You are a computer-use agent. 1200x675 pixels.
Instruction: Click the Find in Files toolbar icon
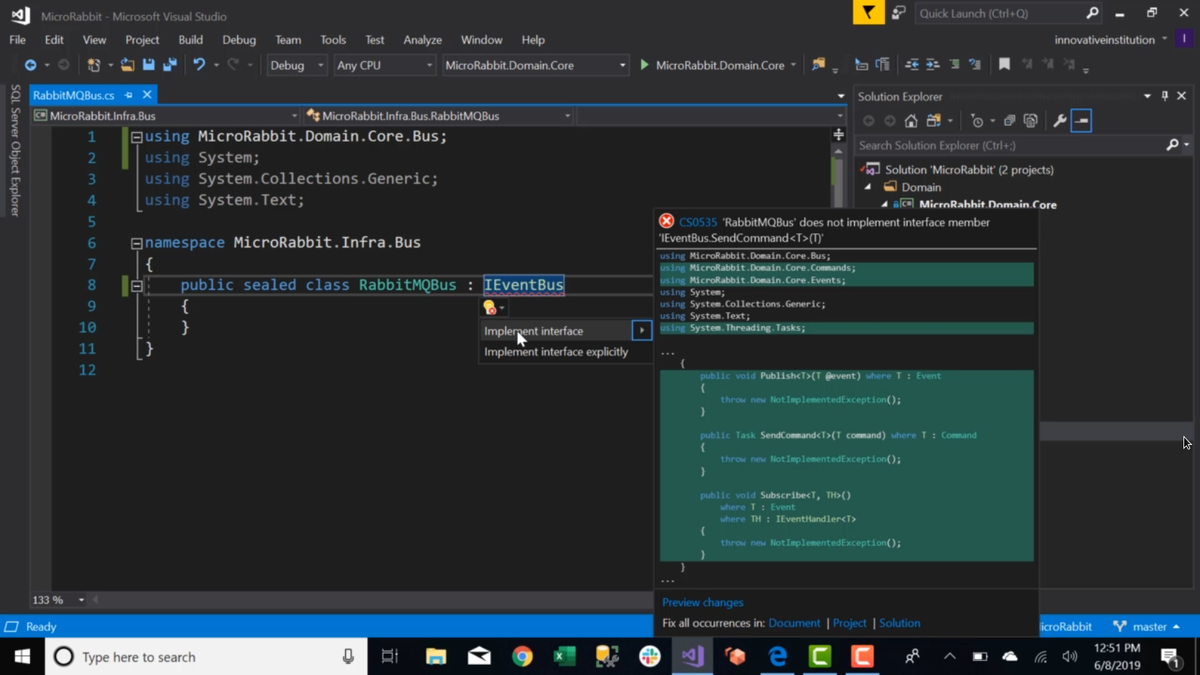(x=819, y=65)
